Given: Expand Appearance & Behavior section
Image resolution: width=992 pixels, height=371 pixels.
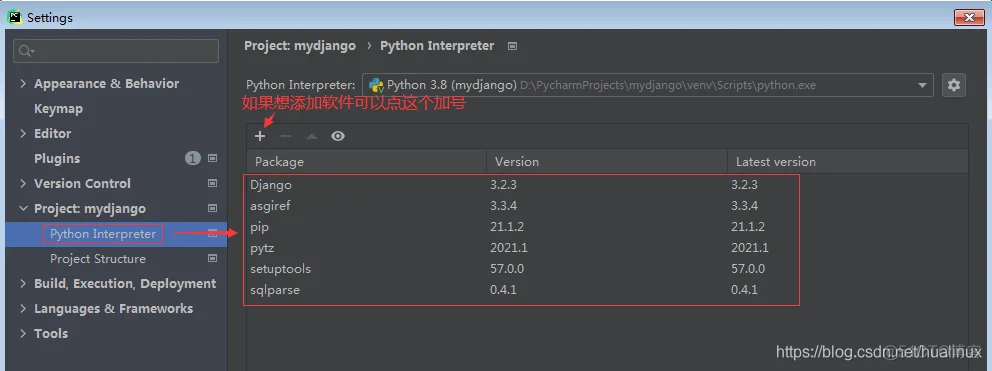Looking at the screenshot, I should pyautogui.click(x=23, y=84).
